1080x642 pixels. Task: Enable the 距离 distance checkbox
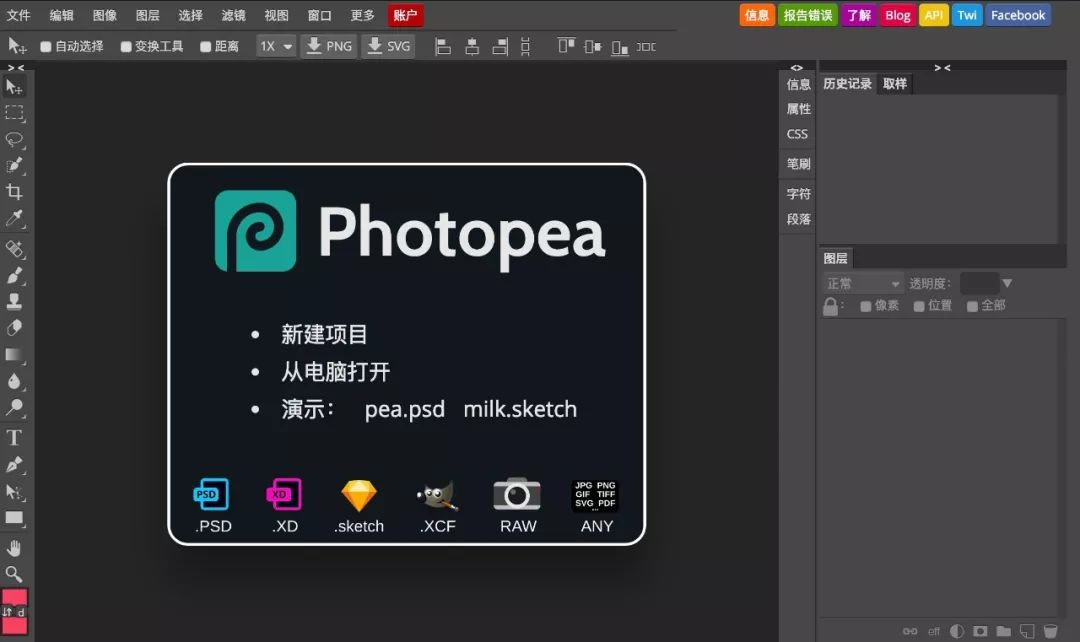[x=205, y=47]
